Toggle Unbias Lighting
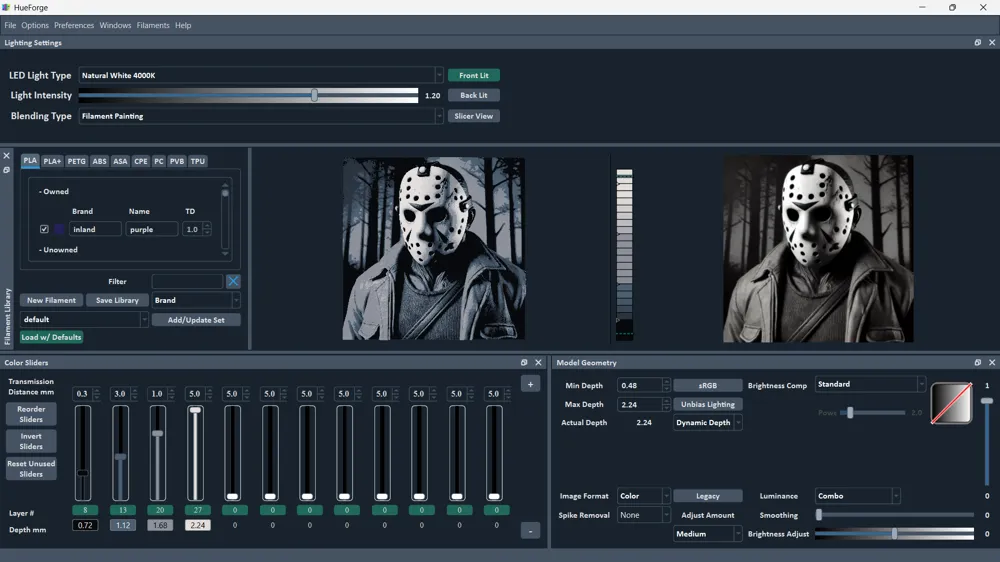This screenshot has height=562, width=1000. (x=708, y=404)
